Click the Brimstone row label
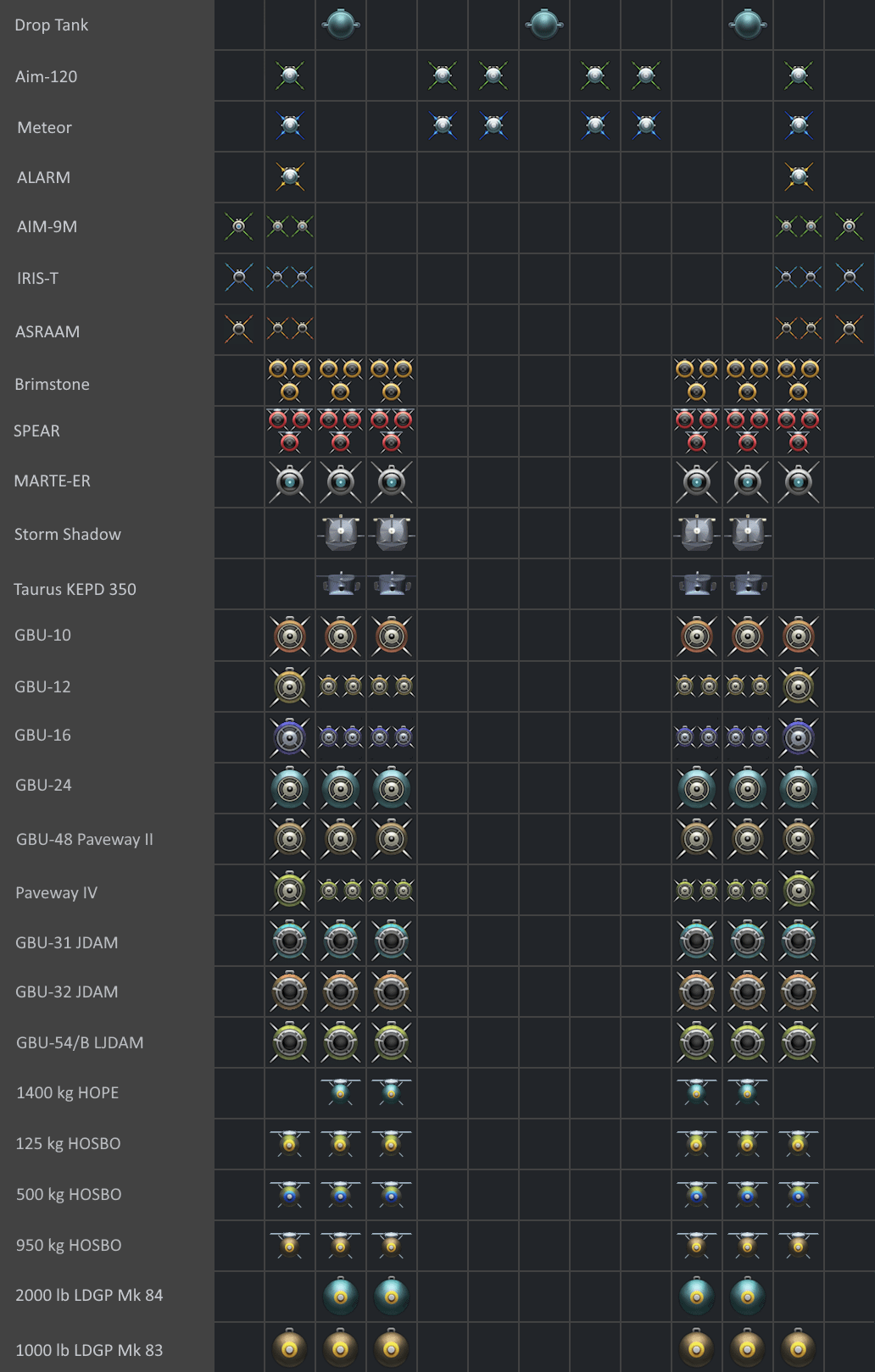Viewport: 875px width, 1372px height. tap(53, 384)
